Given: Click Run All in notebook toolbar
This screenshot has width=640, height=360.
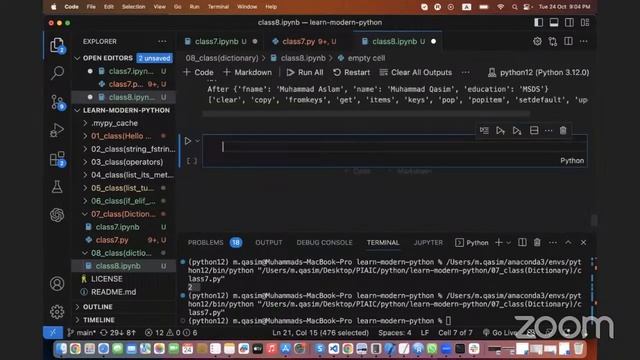Looking at the screenshot, I should tap(305, 72).
